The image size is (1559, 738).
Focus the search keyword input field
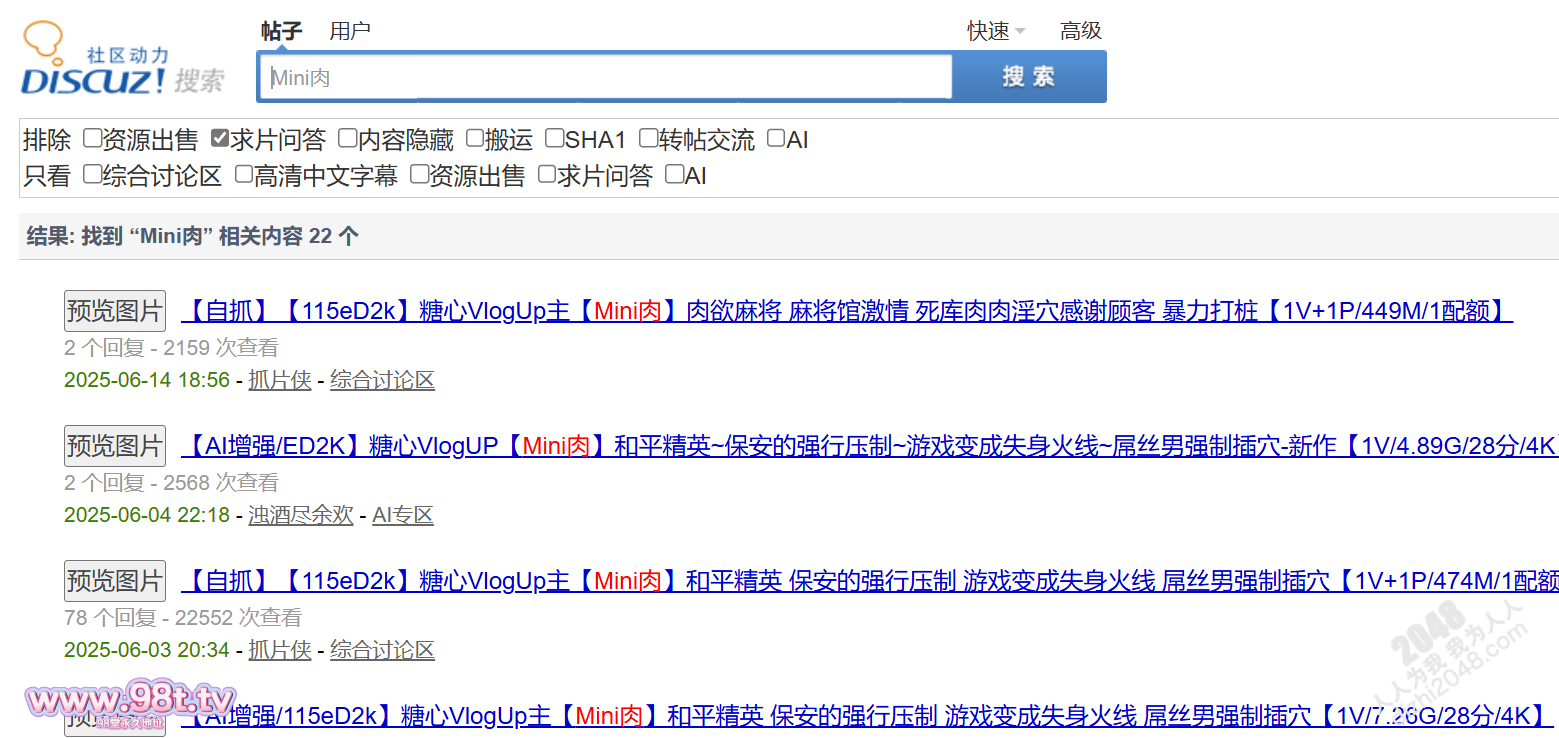[605, 77]
